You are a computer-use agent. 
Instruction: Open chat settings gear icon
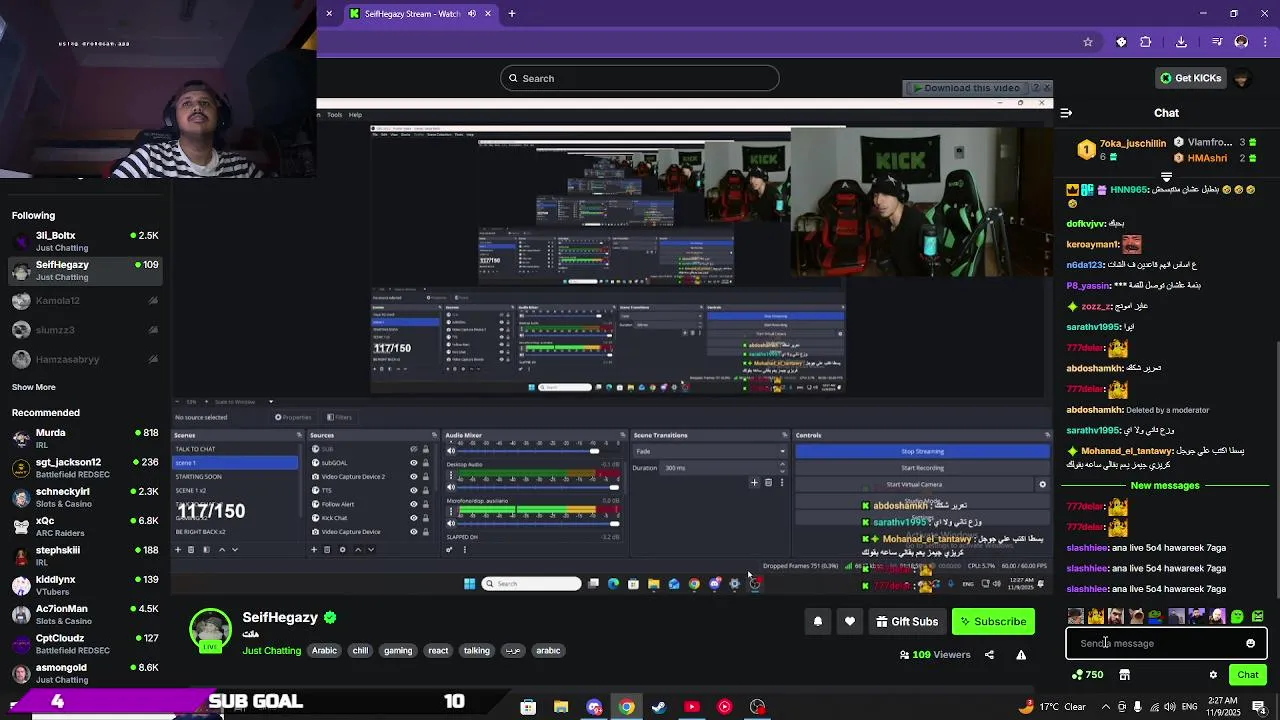coord(1213,675)
